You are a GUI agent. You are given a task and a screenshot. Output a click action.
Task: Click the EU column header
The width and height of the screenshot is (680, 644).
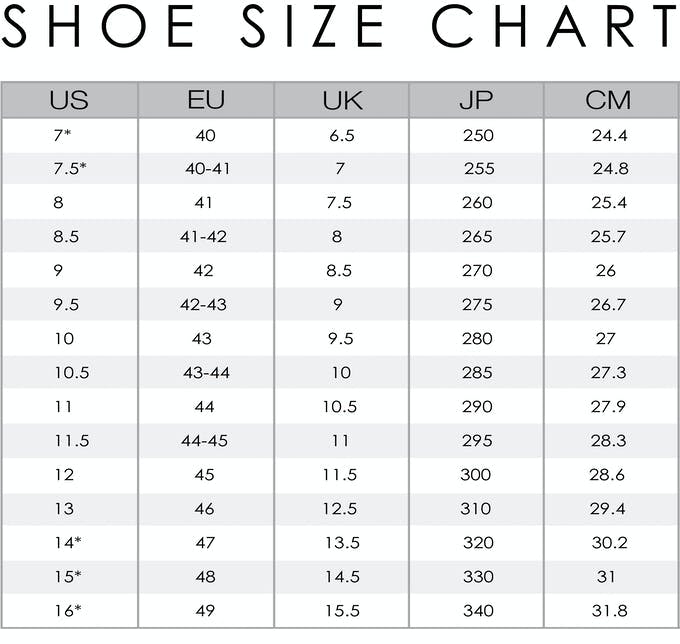point(206,100)
